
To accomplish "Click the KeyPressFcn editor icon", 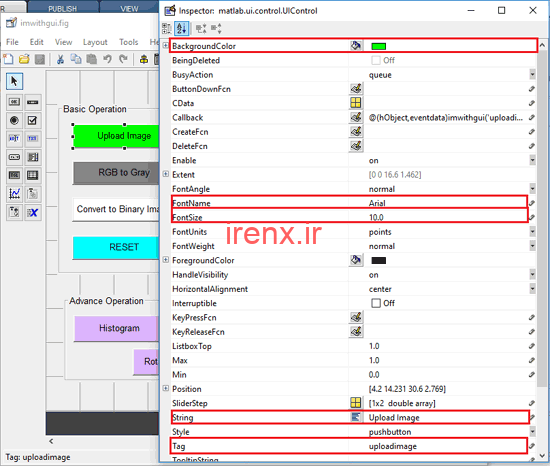I will point(356,317).
